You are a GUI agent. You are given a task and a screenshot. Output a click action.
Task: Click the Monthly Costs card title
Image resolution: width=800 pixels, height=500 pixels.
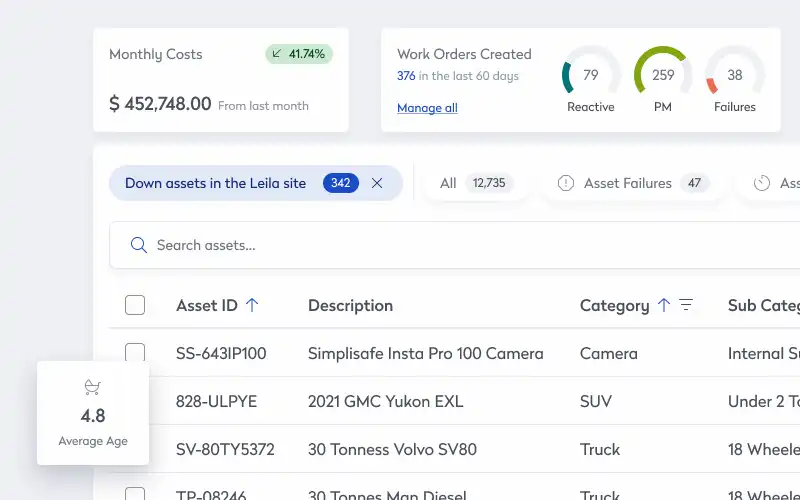(156, 54)
